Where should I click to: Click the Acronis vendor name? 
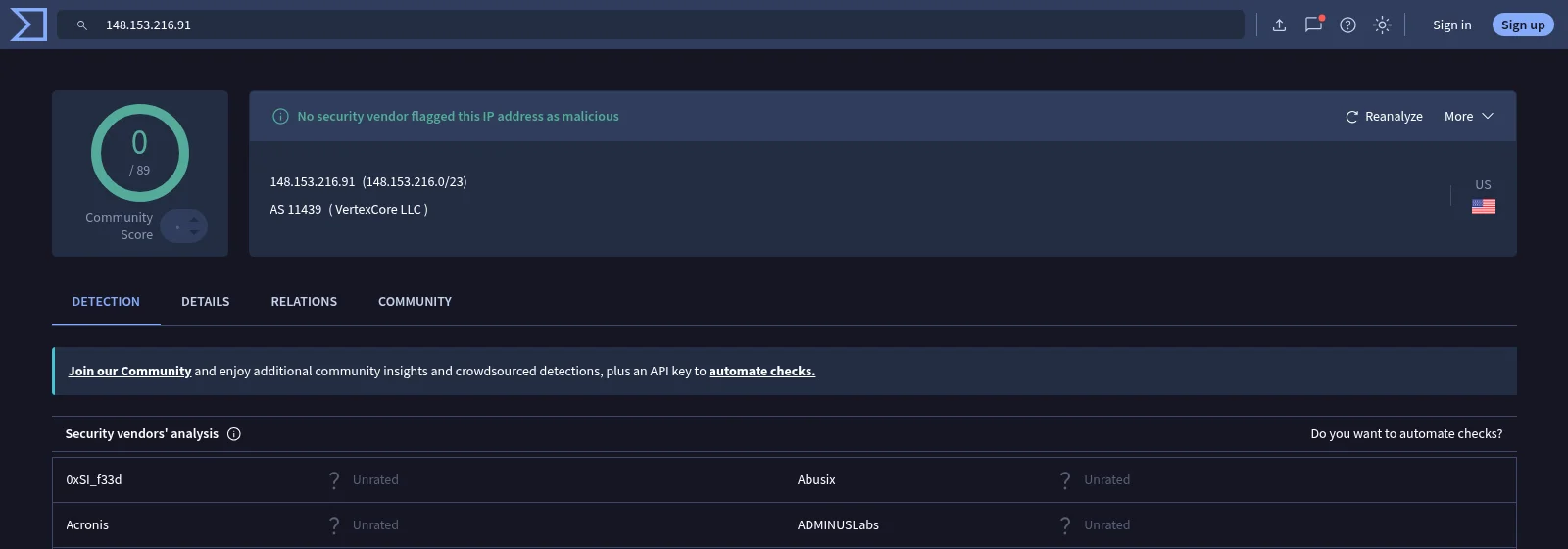(87, 524)
